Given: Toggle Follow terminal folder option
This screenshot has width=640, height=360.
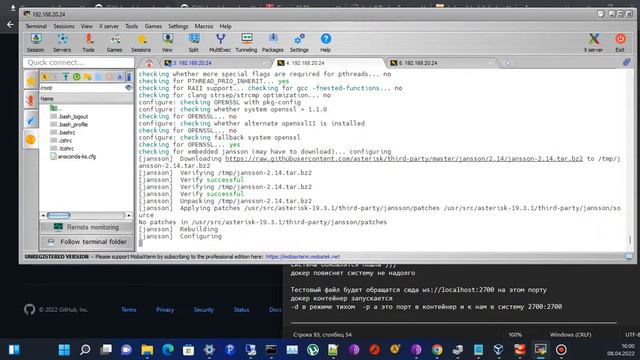Looking at the screenshot, I should (x=87, y=242).
